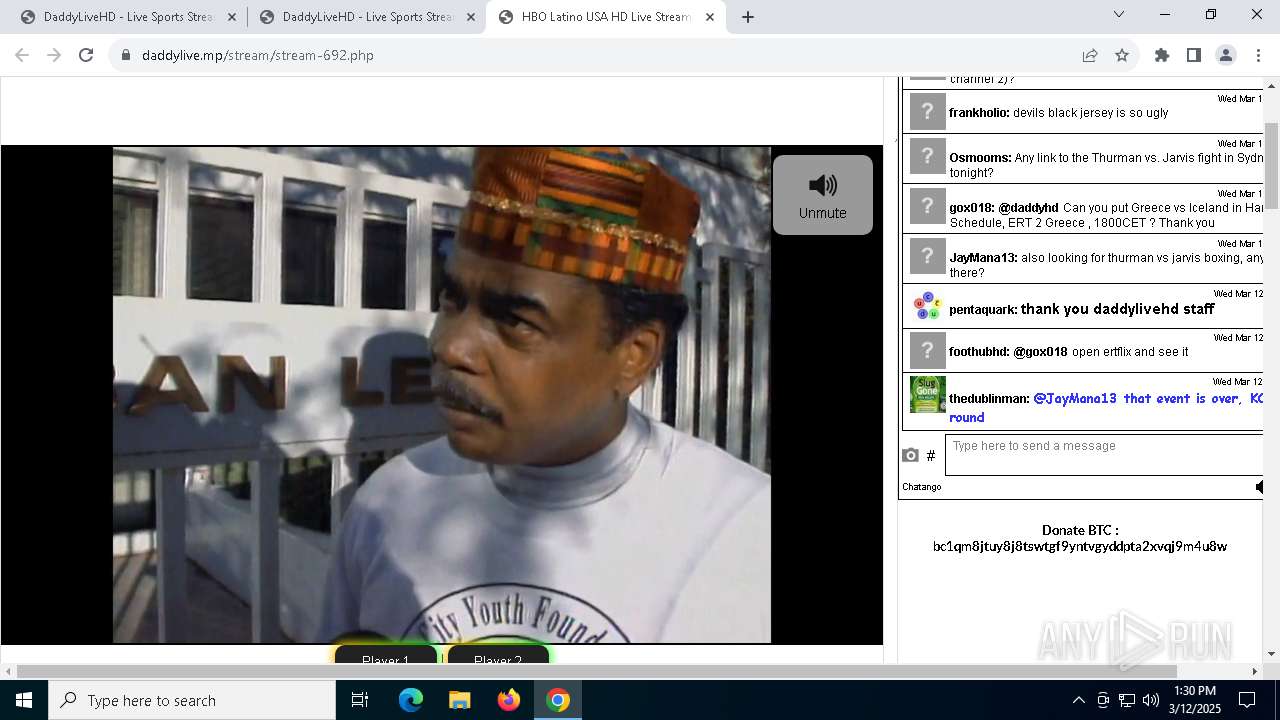Click the @JayMana13 mention
The image size is (1280, 720).
coord(1075,399)
